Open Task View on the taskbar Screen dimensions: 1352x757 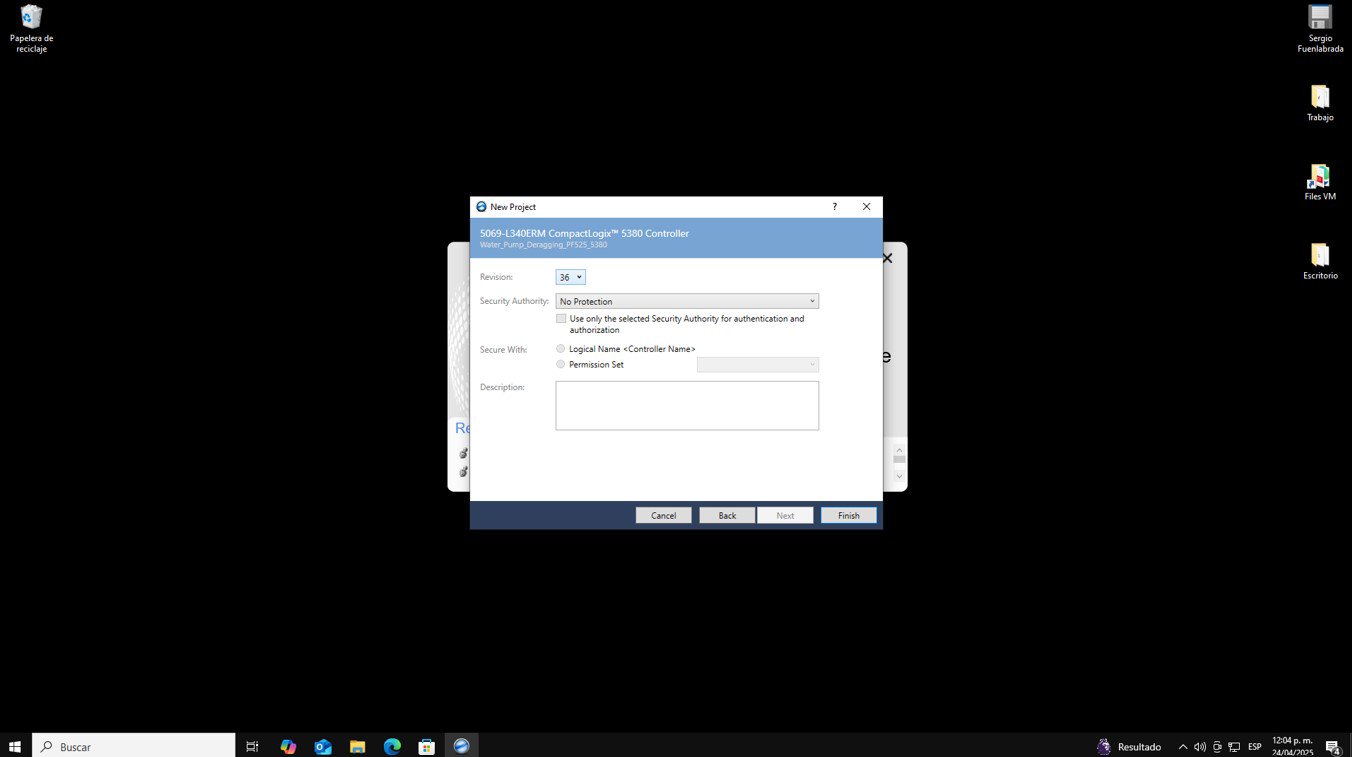(252, 746)
